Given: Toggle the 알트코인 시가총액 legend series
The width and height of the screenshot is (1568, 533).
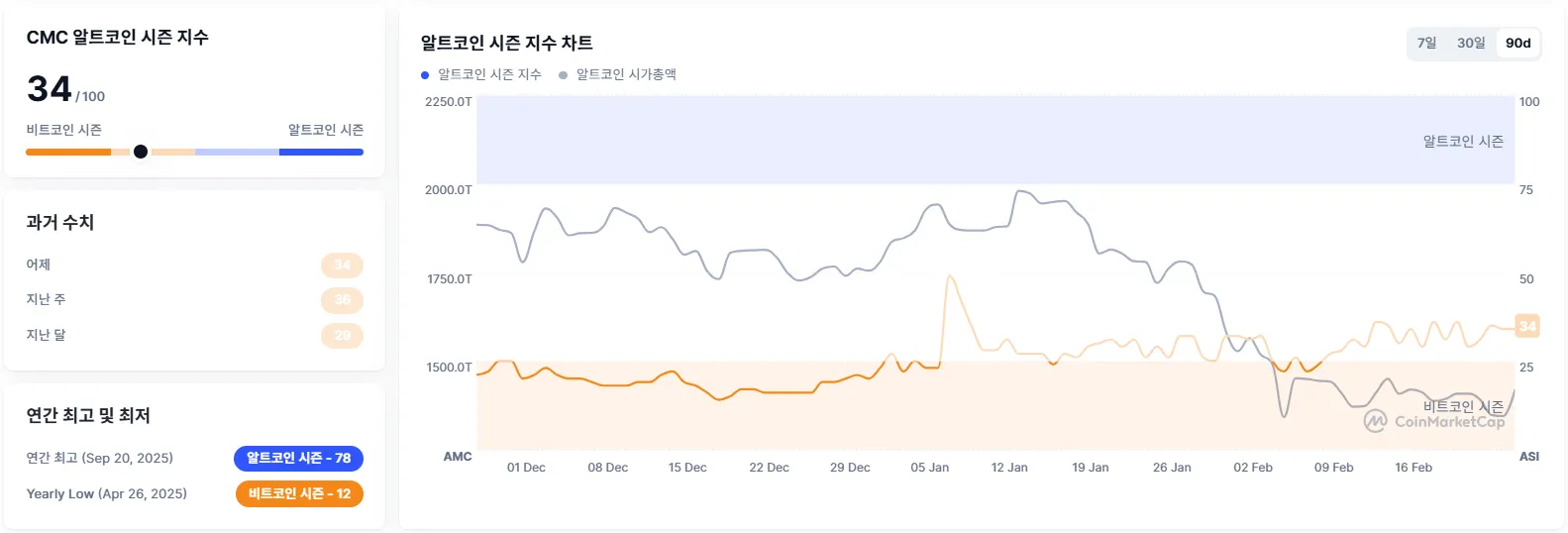Looking at the screenshot, I should coord(626,74).
